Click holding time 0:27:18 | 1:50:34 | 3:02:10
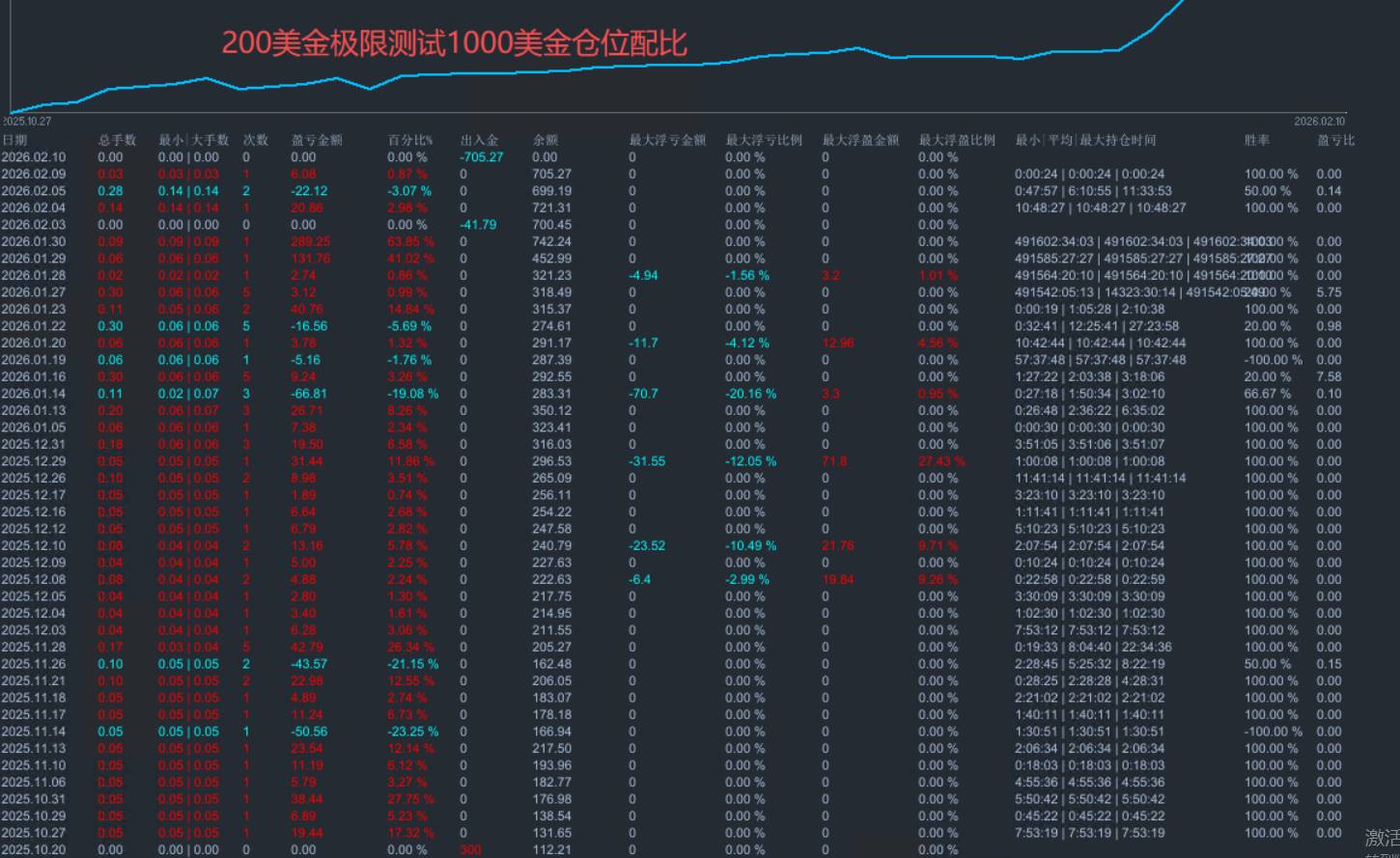Screen dimensions: 1400x858 pyautogui.click(x=1089, y=394)
